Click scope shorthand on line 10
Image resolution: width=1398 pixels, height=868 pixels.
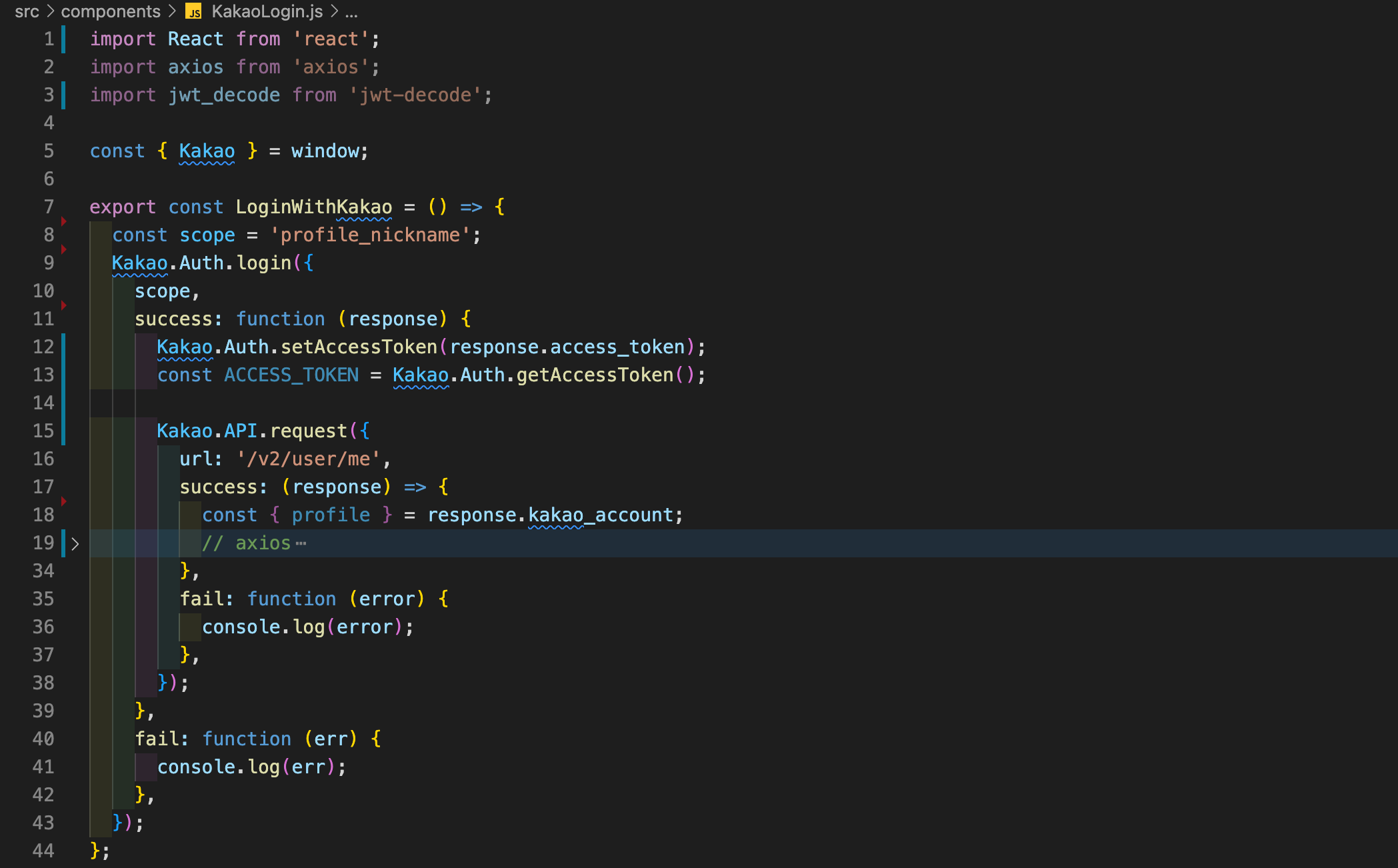[162, 291]
